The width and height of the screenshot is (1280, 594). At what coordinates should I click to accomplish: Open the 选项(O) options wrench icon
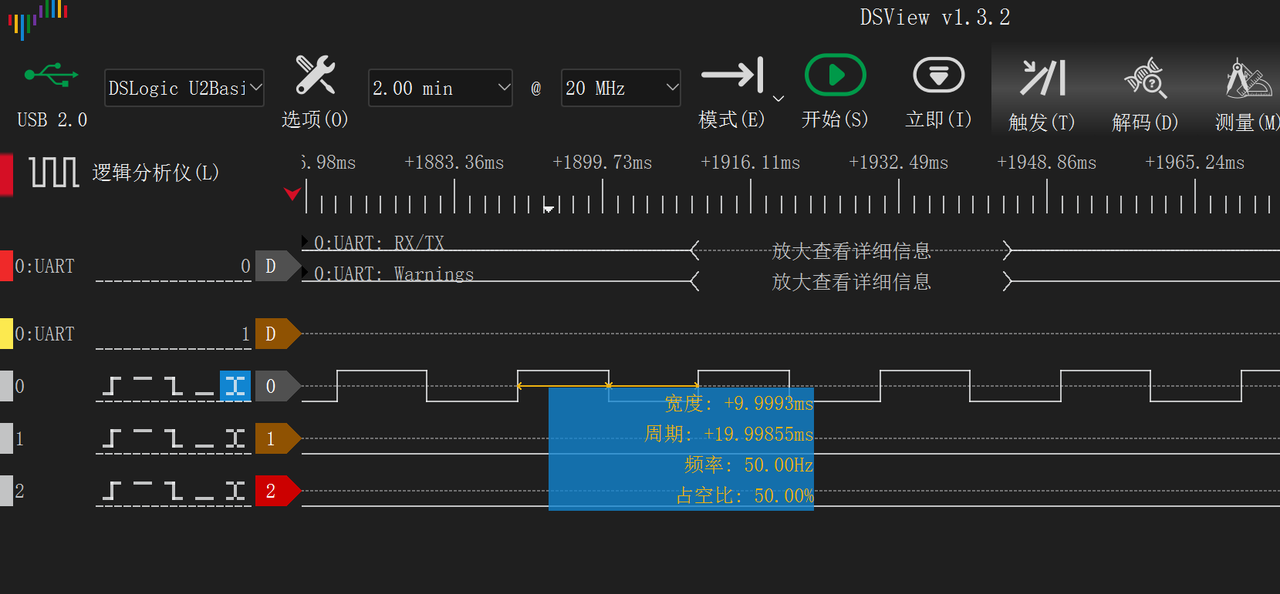314,74
